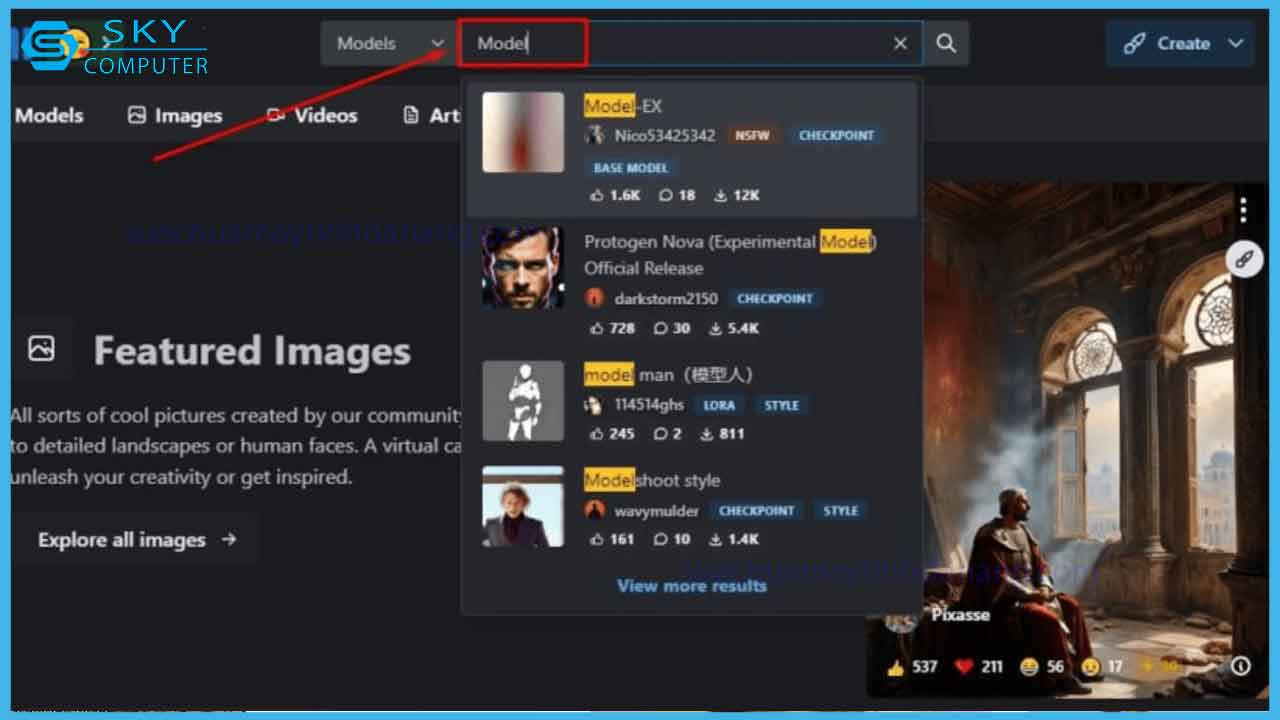
Task: Click the CHECKPOINT badge on Model-EX
Action: click(836, 135)
